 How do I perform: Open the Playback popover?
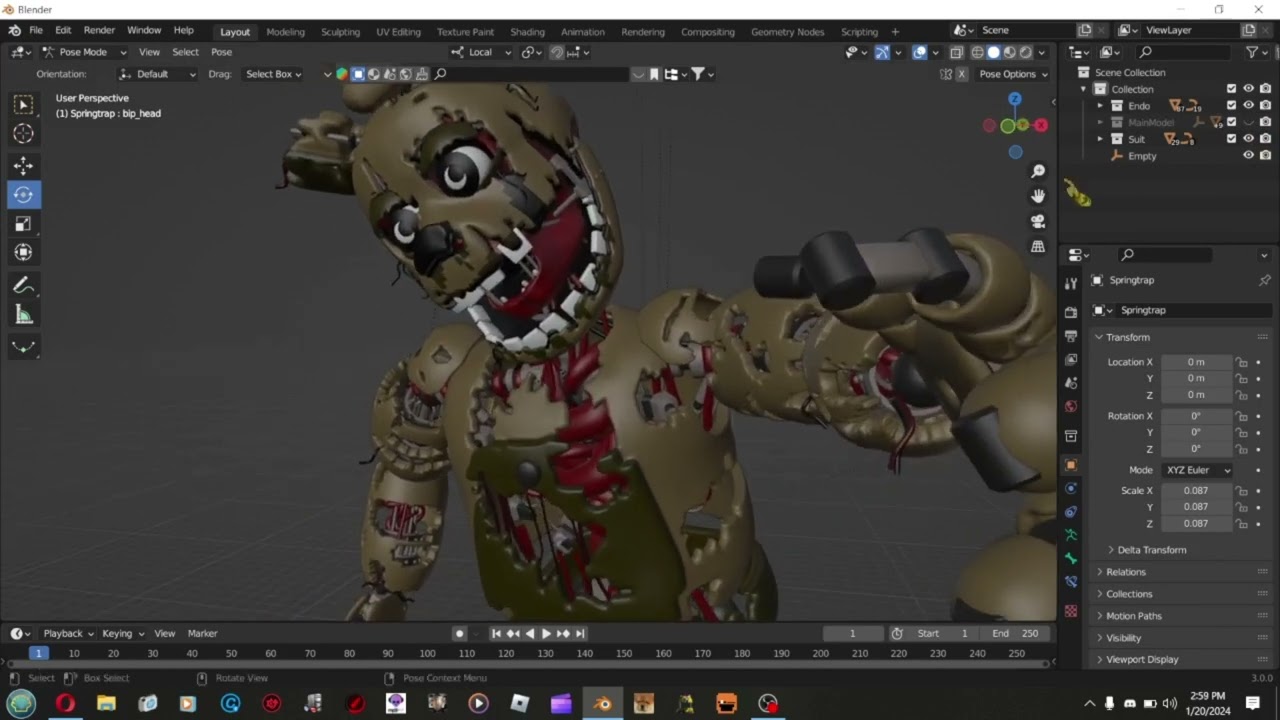coord(67,633)
